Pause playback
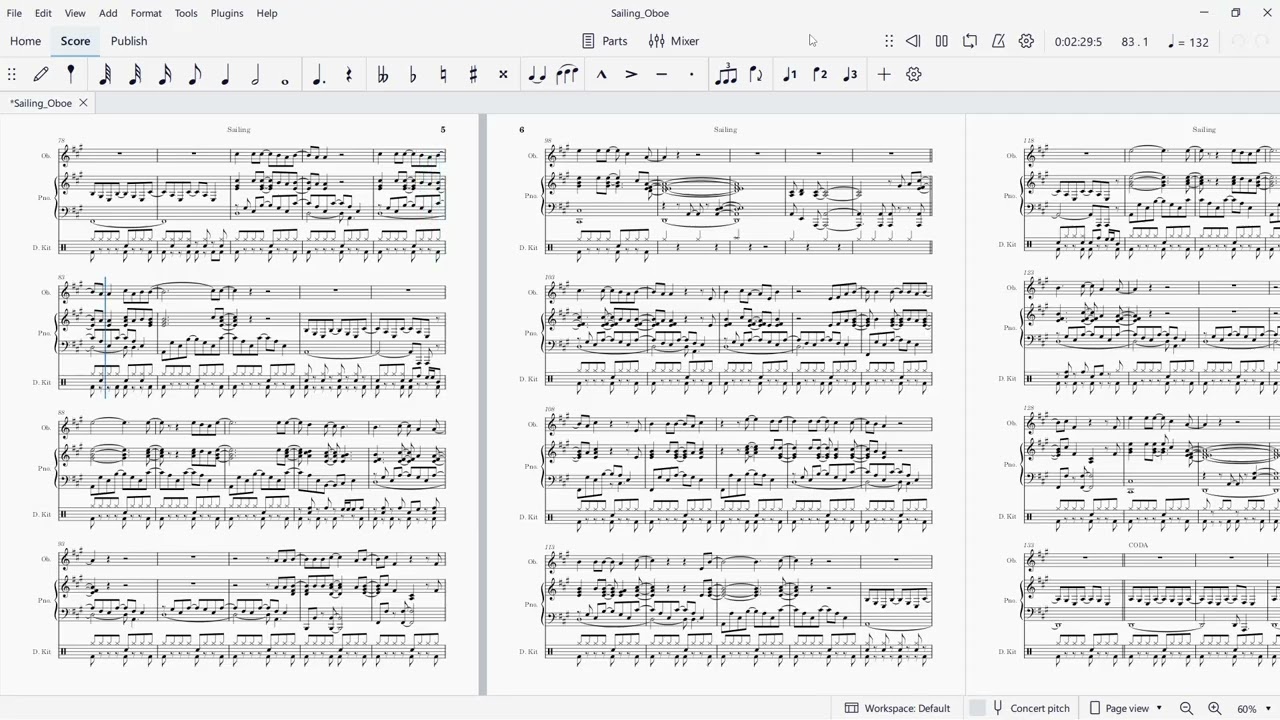 pyautogui.click(x=942, y=41)
